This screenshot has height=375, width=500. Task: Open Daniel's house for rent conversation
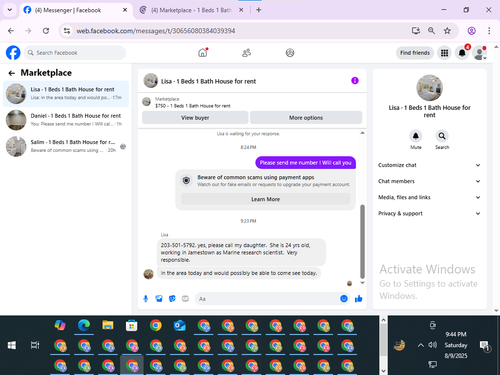click(66, 120)
